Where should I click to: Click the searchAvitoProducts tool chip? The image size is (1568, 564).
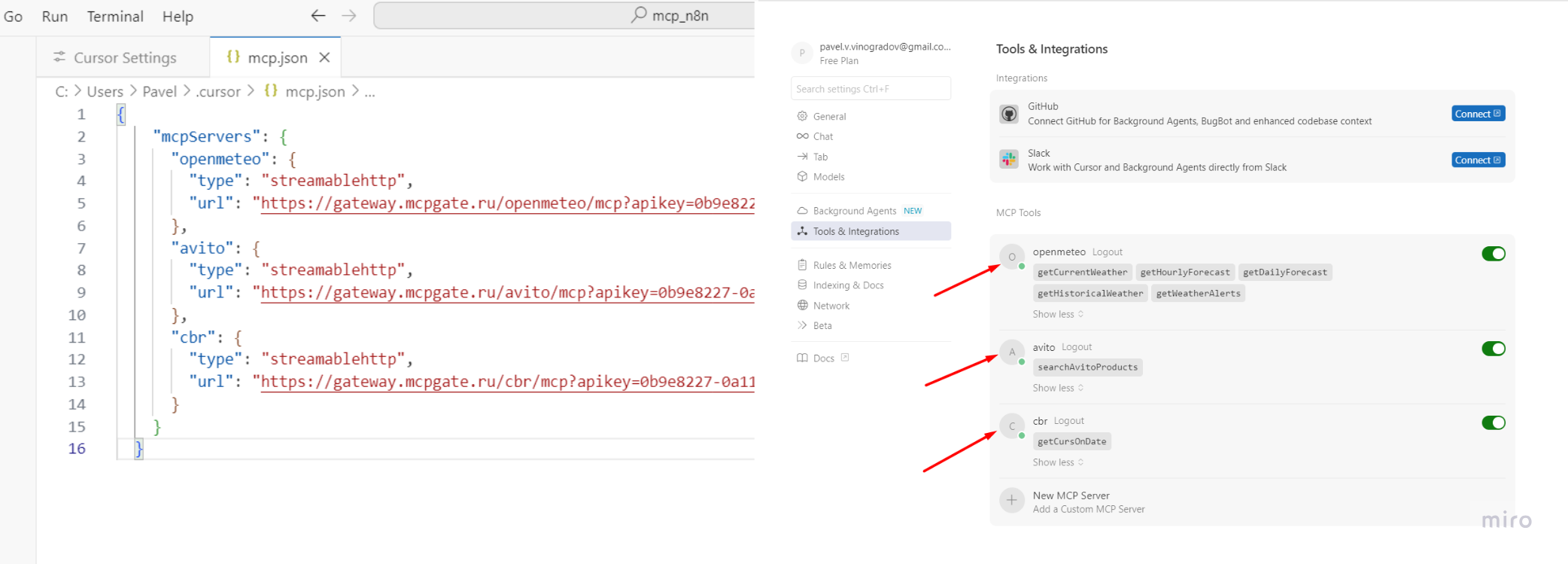point(1087,367)
